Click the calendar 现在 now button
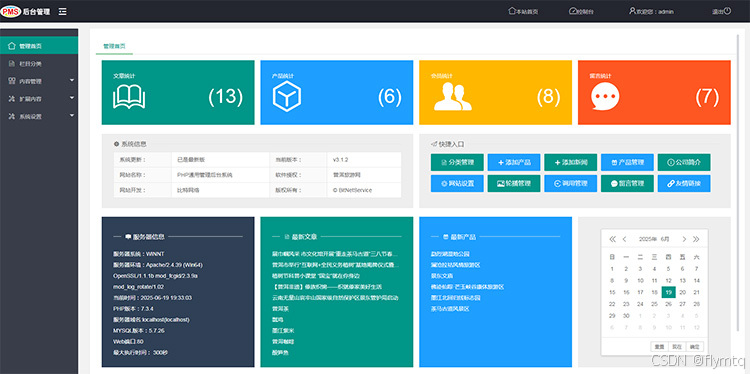The height and width of the screenshot is (374, 750). [x=677, y=346]
